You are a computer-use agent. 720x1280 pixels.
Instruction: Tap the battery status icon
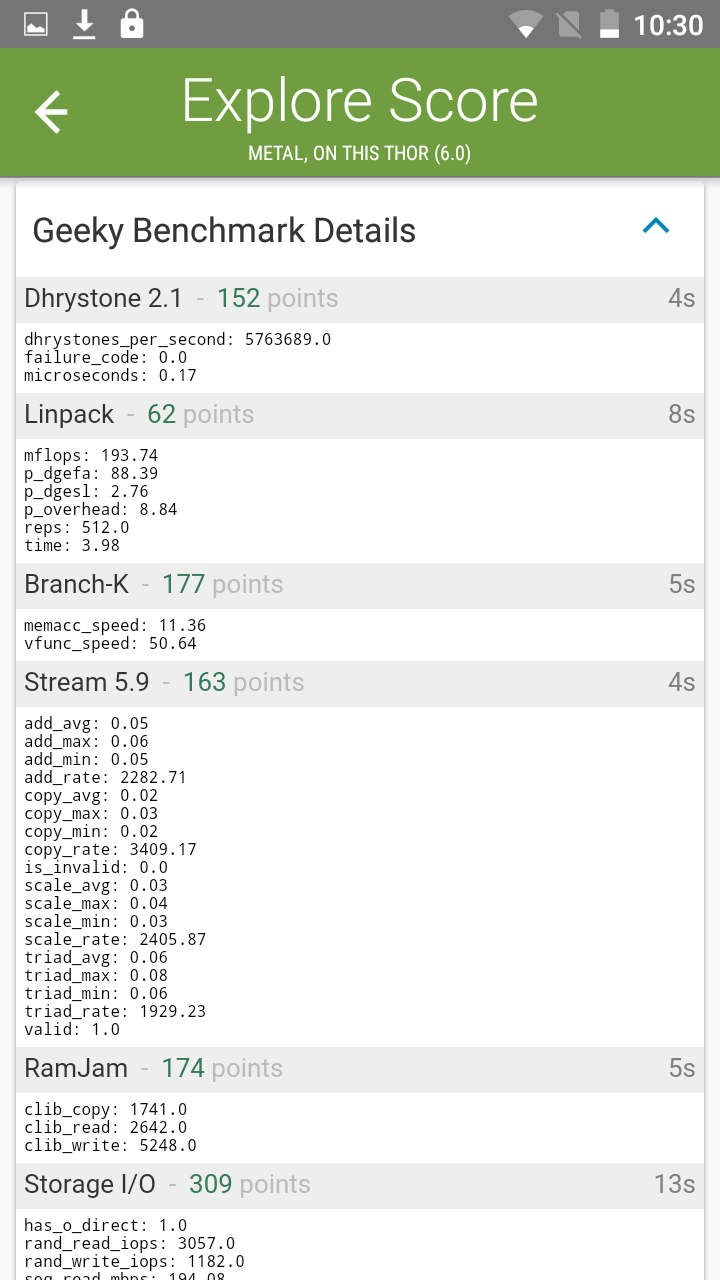click(608, 24)
